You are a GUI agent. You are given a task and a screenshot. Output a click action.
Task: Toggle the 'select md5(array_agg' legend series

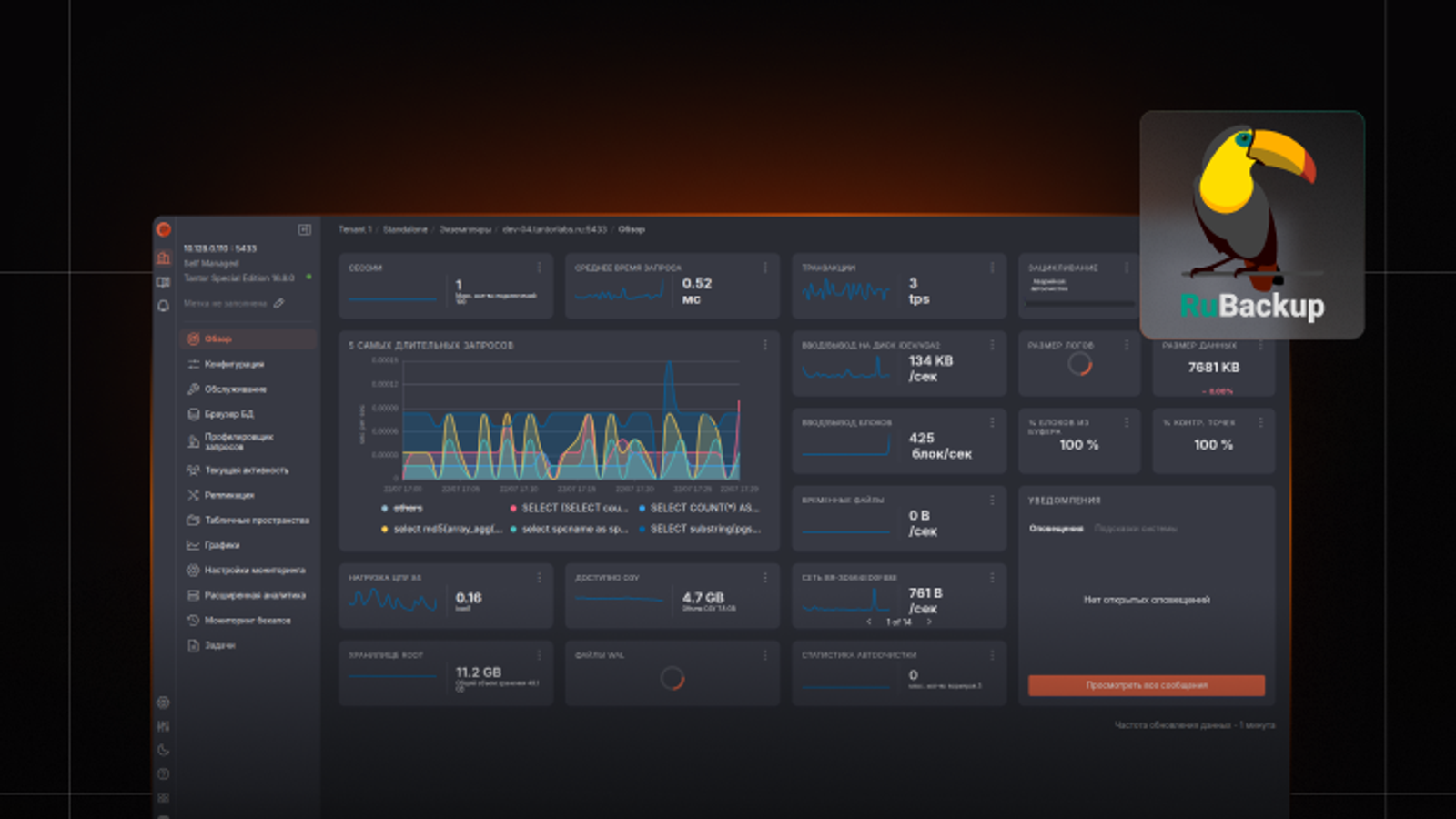pyautogui.click(x=441, y=529)
